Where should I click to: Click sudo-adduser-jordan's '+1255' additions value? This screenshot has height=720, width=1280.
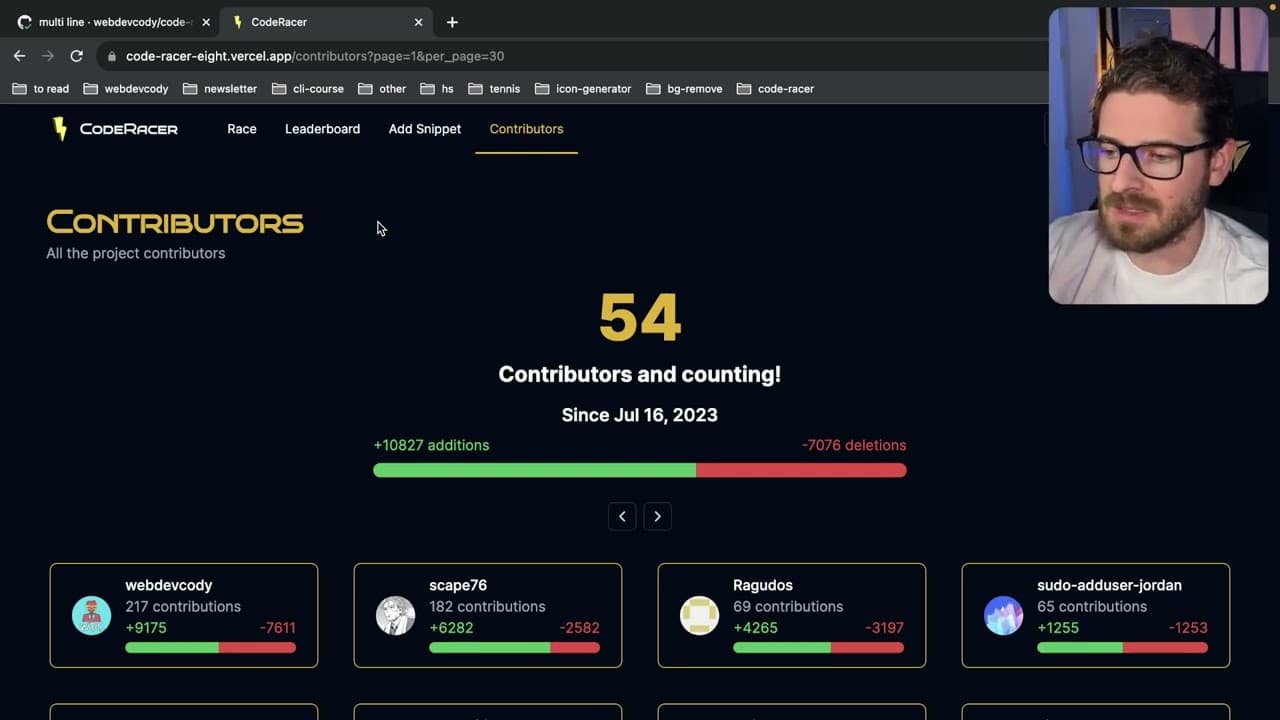pyautogui.click(x=1058, y=628)
